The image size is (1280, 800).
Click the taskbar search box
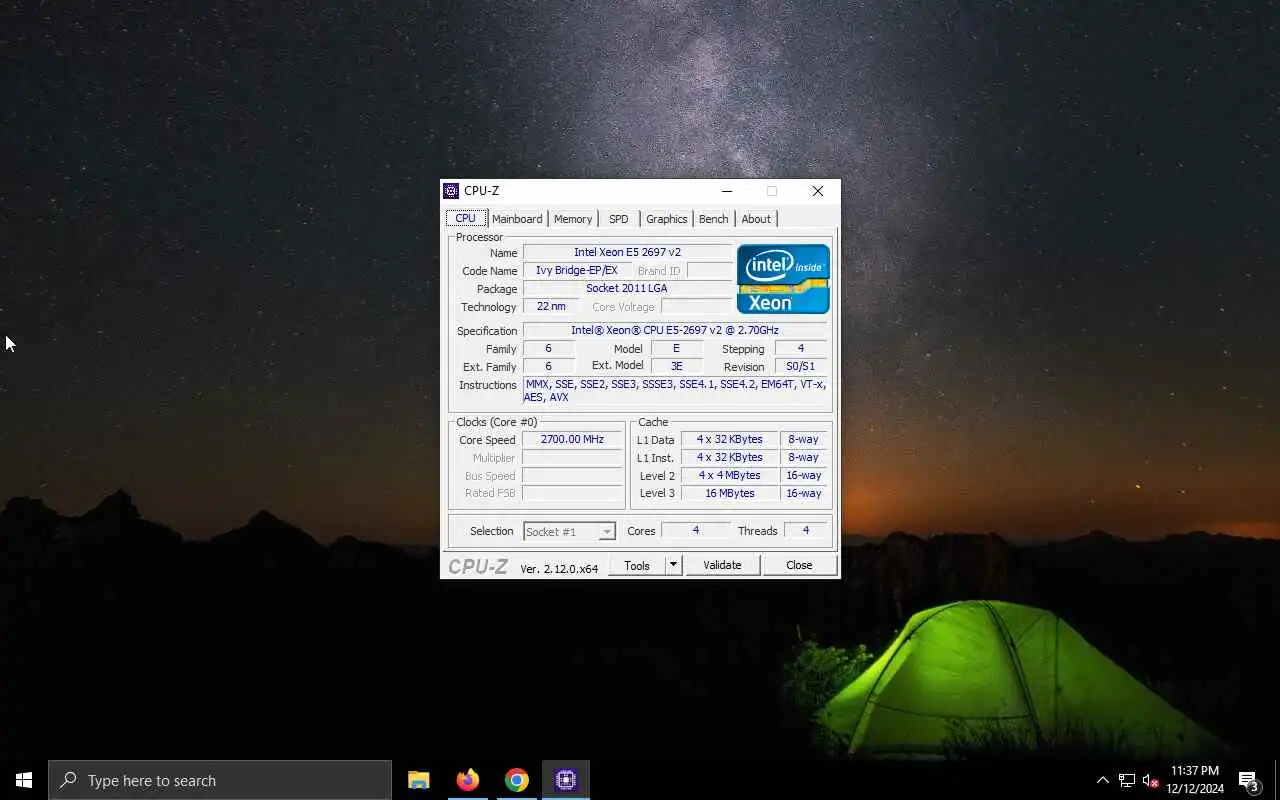(220, 780)
